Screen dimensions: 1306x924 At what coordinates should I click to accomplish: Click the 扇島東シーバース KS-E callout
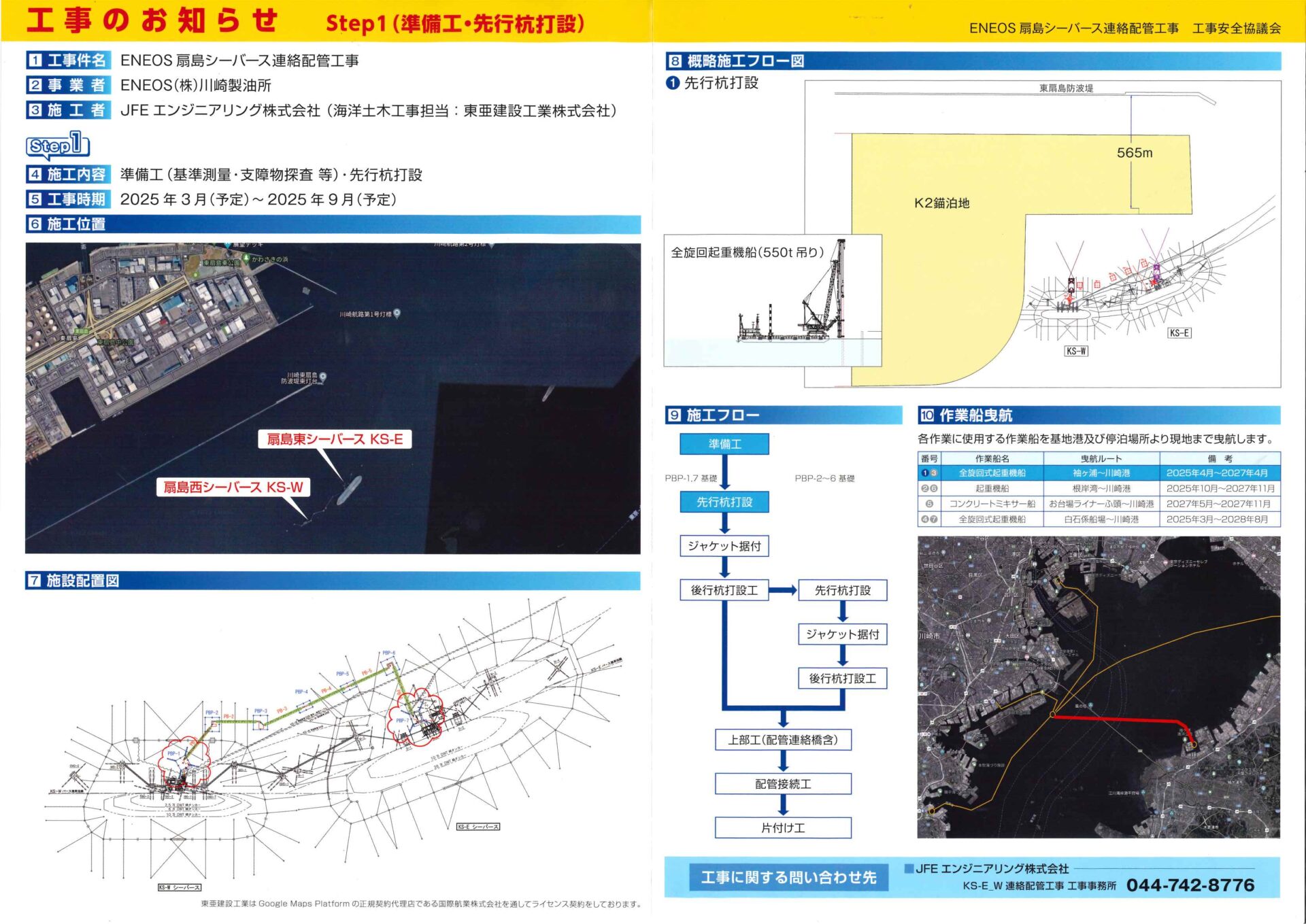[x=335, y=439]
